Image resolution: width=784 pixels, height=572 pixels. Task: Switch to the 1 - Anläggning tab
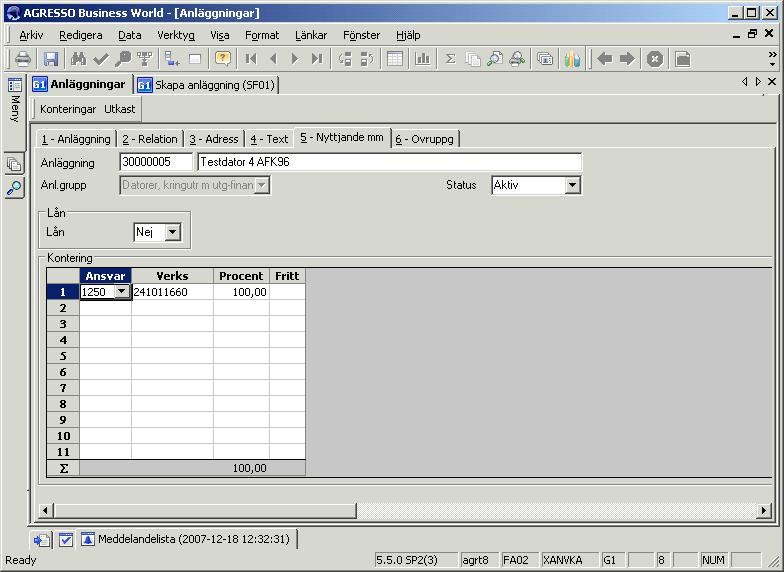click(x=76, y=139)
